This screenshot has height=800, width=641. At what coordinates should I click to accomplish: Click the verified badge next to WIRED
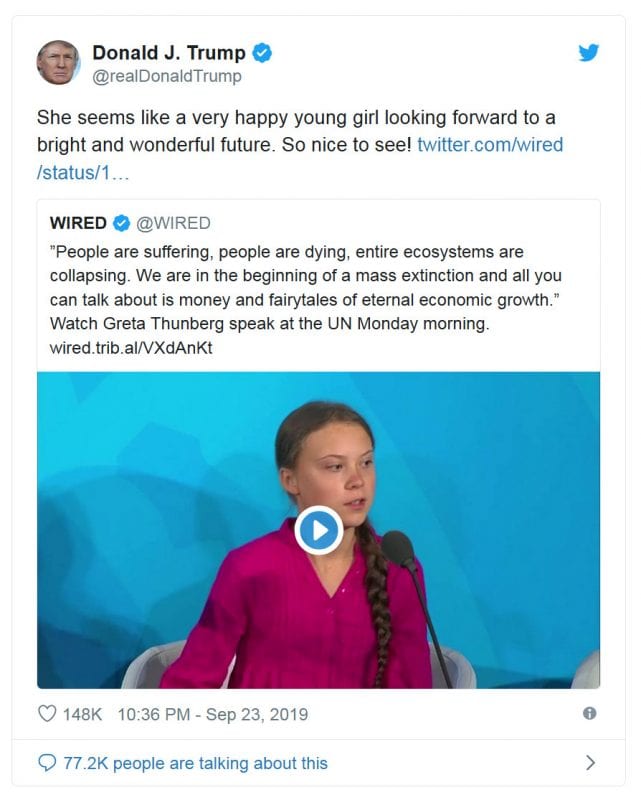click(121, 223)
